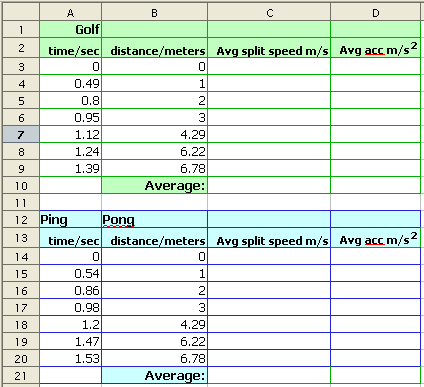The image size is (424, 387).
Task: Select column C header
Action: (x=269, y=13)
